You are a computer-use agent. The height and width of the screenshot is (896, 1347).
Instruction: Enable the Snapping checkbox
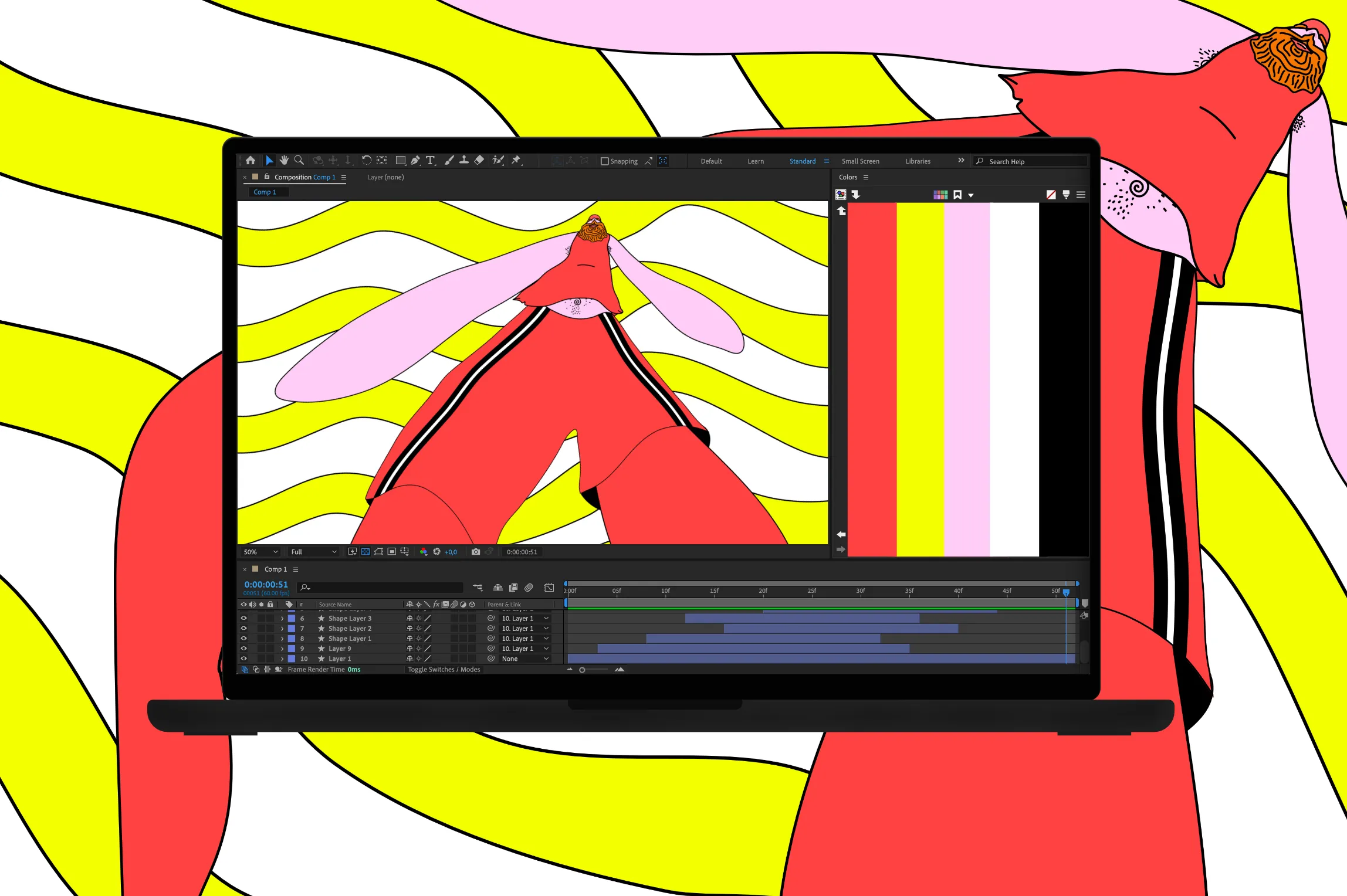(x=605, y=161)
